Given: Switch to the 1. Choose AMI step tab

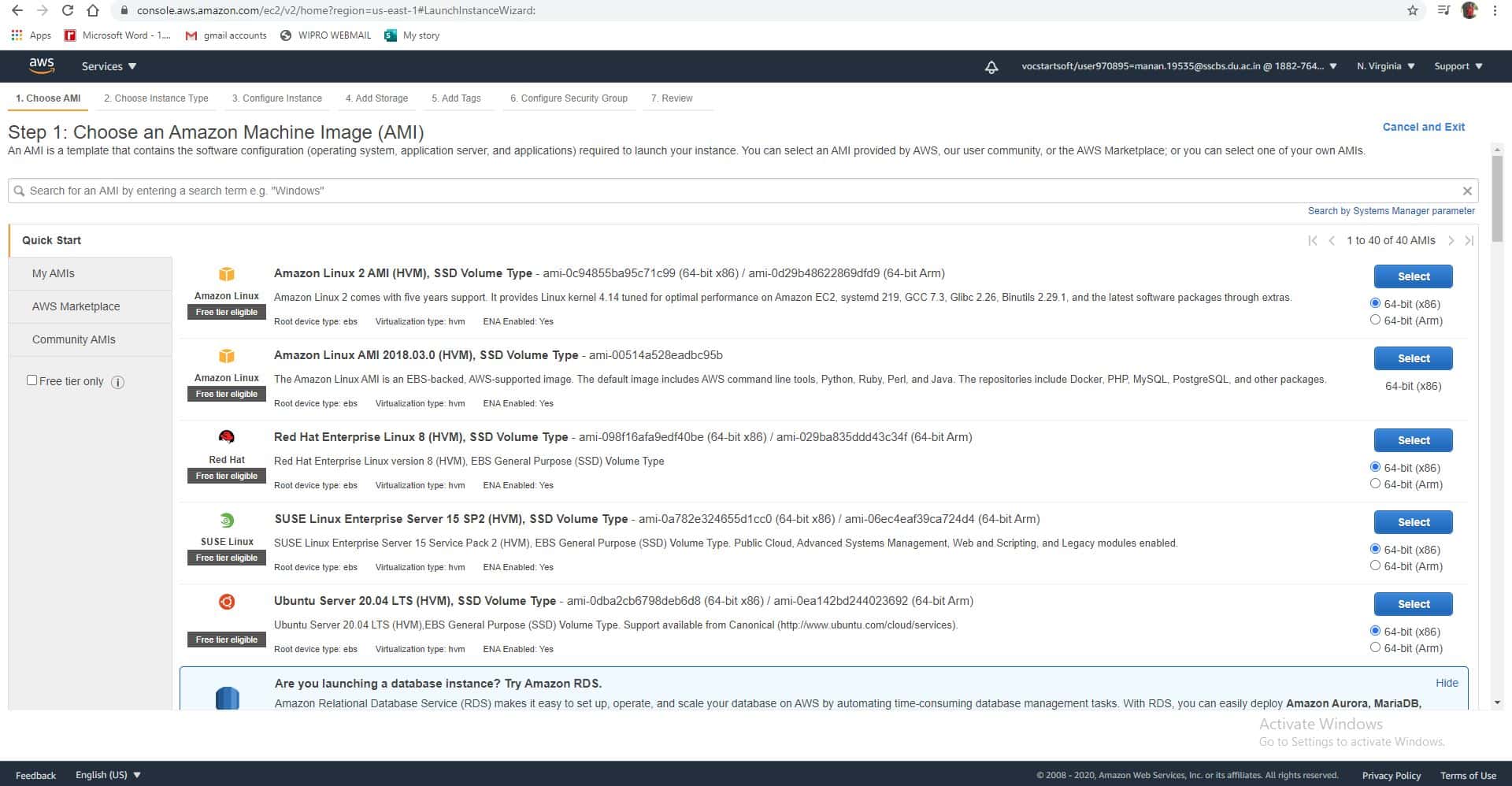Looking at the screenshot, I should coord(48,98).
